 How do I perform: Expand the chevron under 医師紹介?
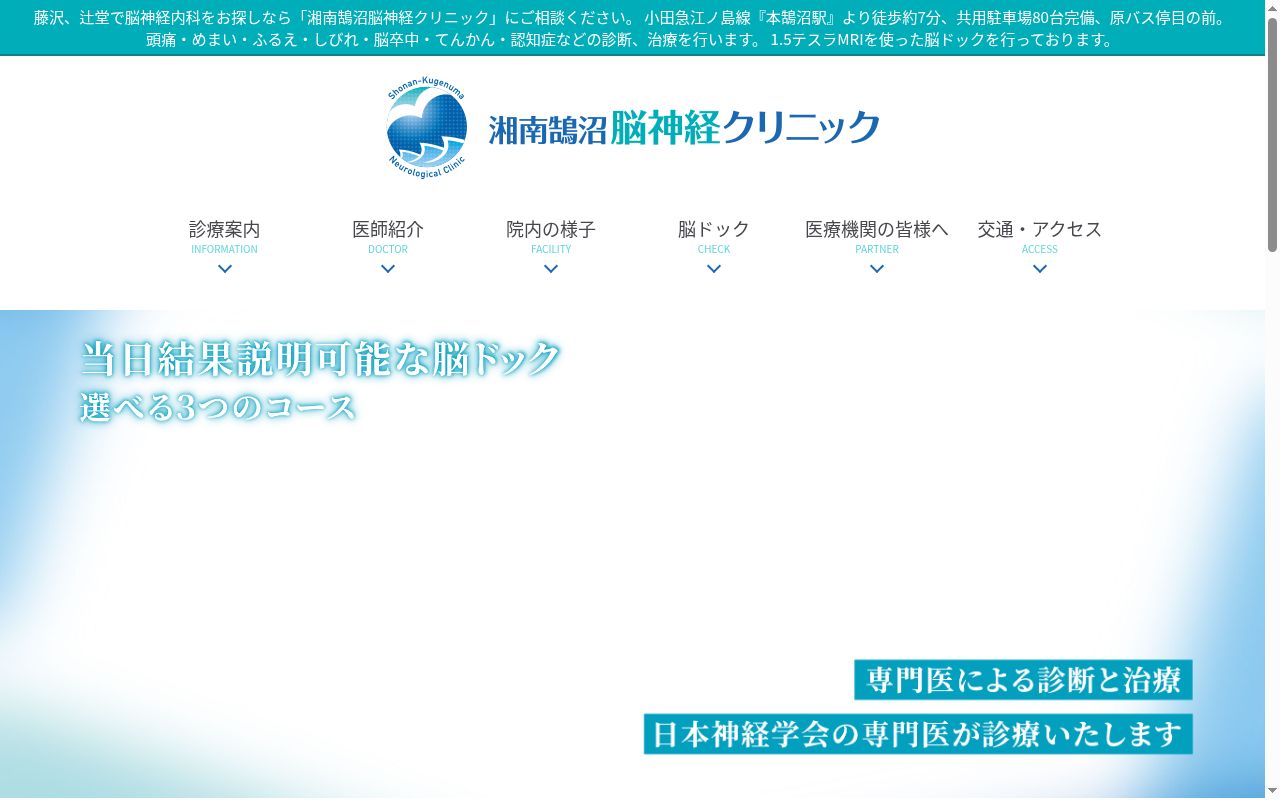[388, 269]
